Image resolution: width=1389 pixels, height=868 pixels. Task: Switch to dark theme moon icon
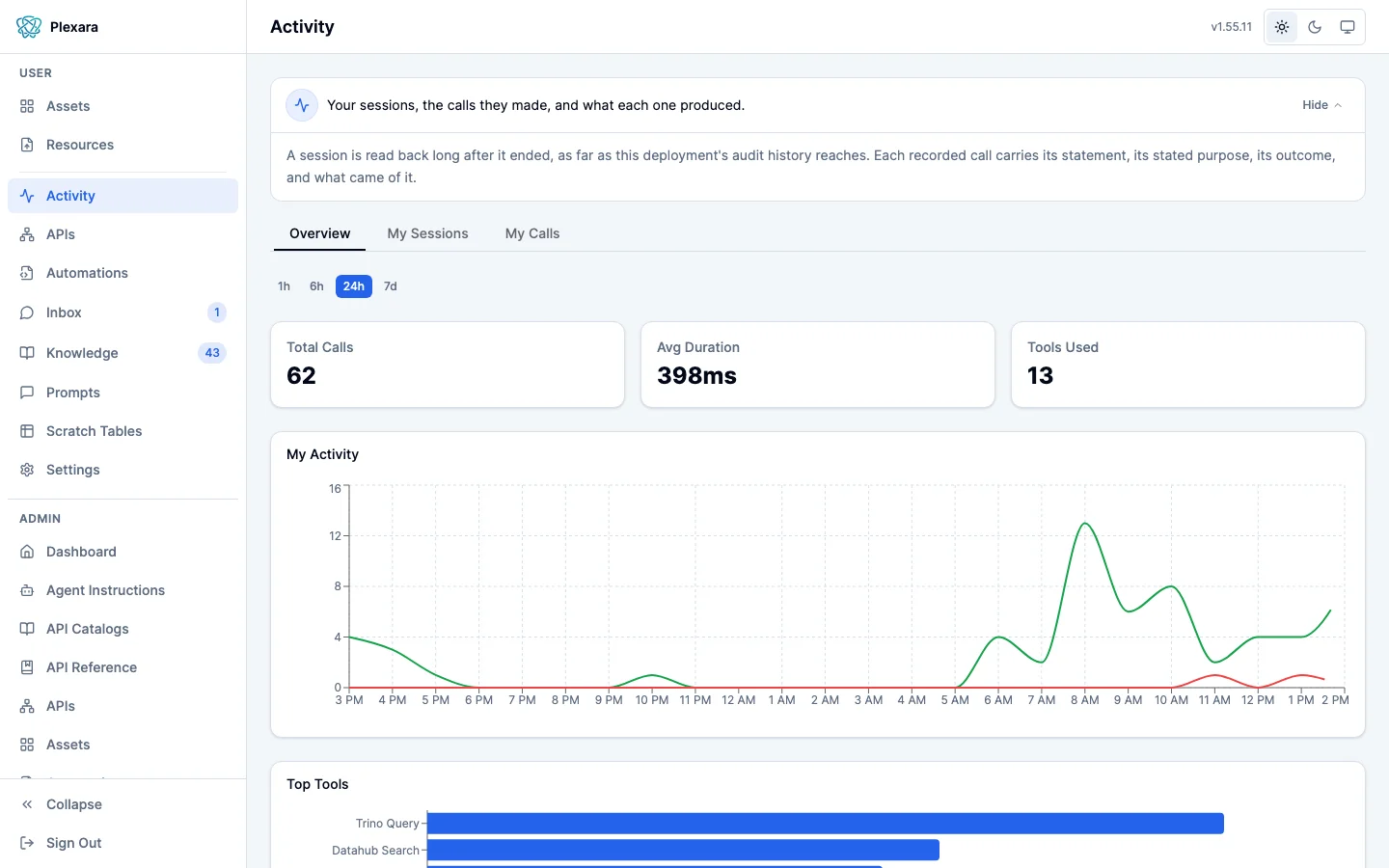click(x=1315, y=27)
